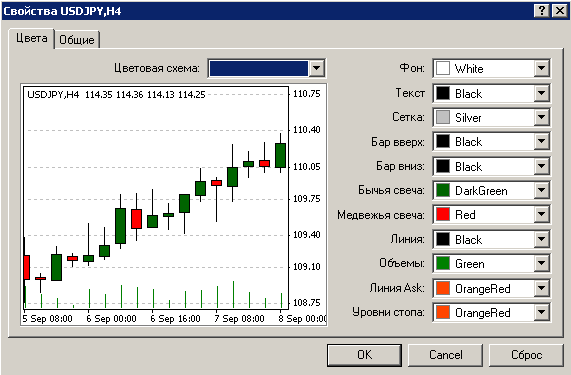Click the White swatch for Фон
This screenshot has width=571, height=375.
[443, 68]
